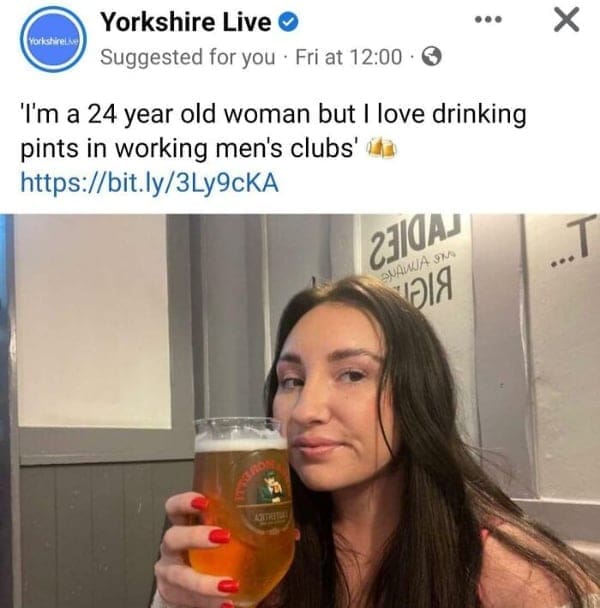
Task: Click the globe public audience icon
Action: pyautogui.click(x=432, y=57)
